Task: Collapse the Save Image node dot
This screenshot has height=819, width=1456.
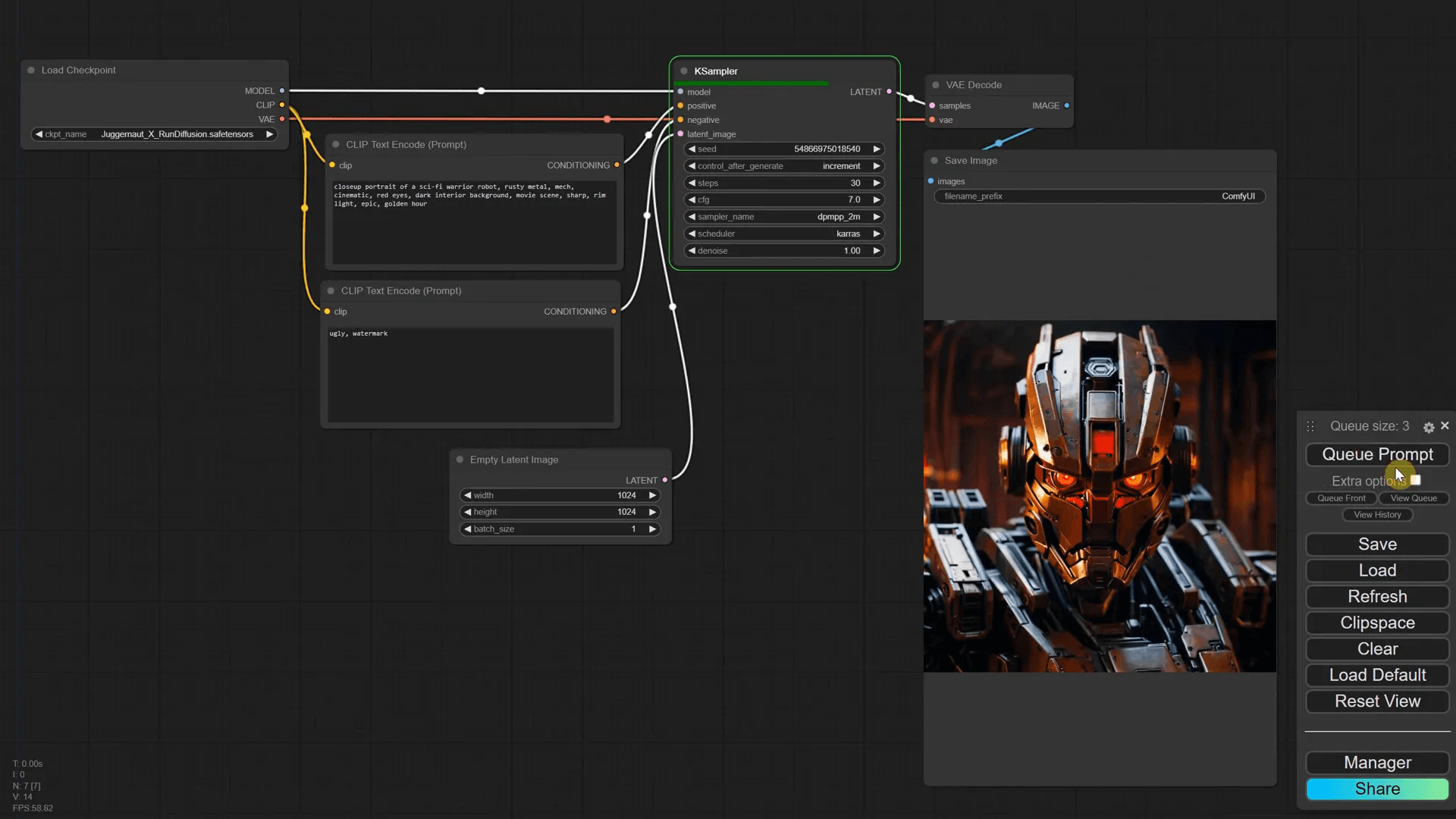Action: pyautogui.click(x=934, y=161)
